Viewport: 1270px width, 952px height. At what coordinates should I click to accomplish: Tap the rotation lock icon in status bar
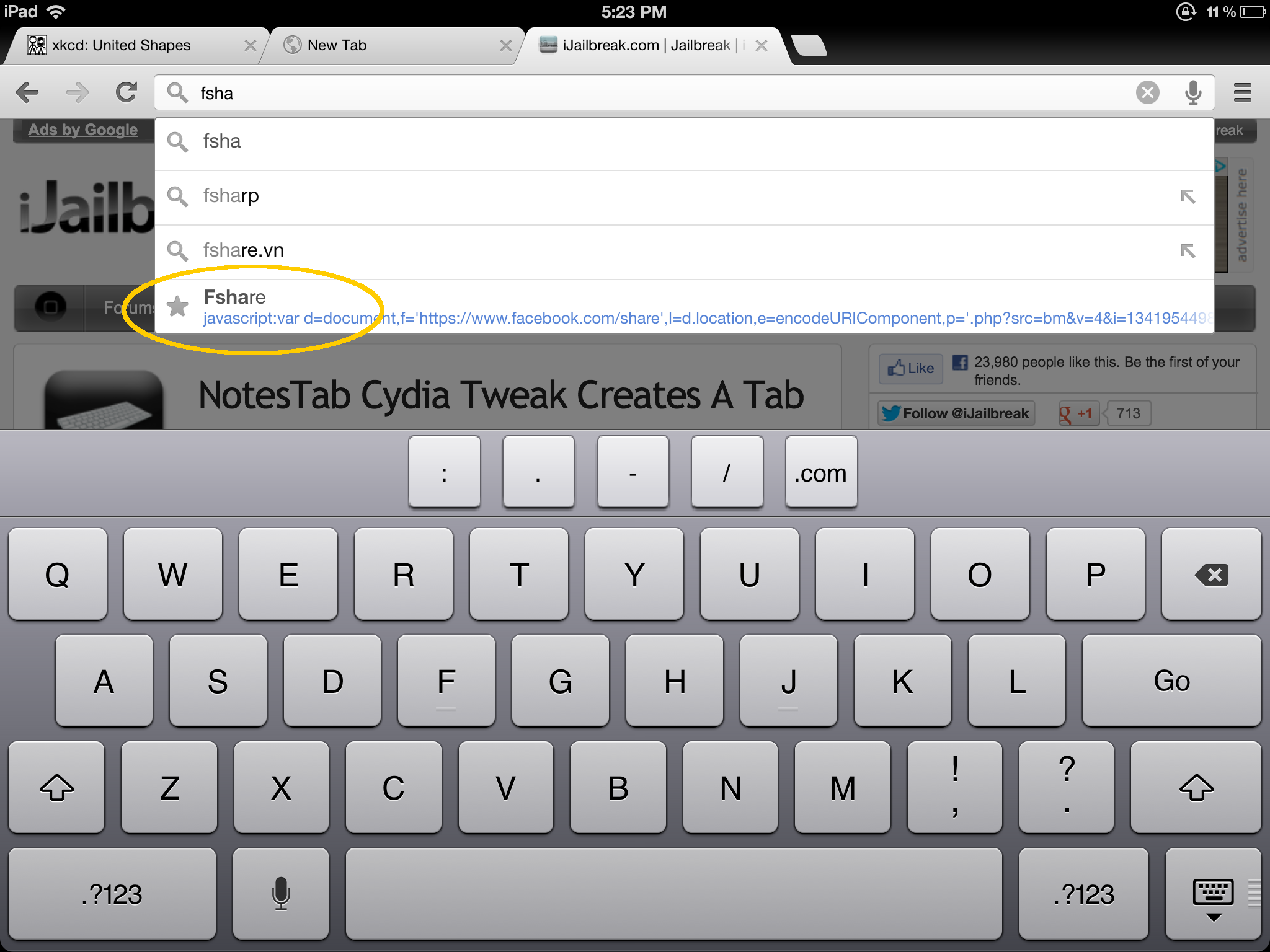pyautogui.click(x=1186, y=12)
